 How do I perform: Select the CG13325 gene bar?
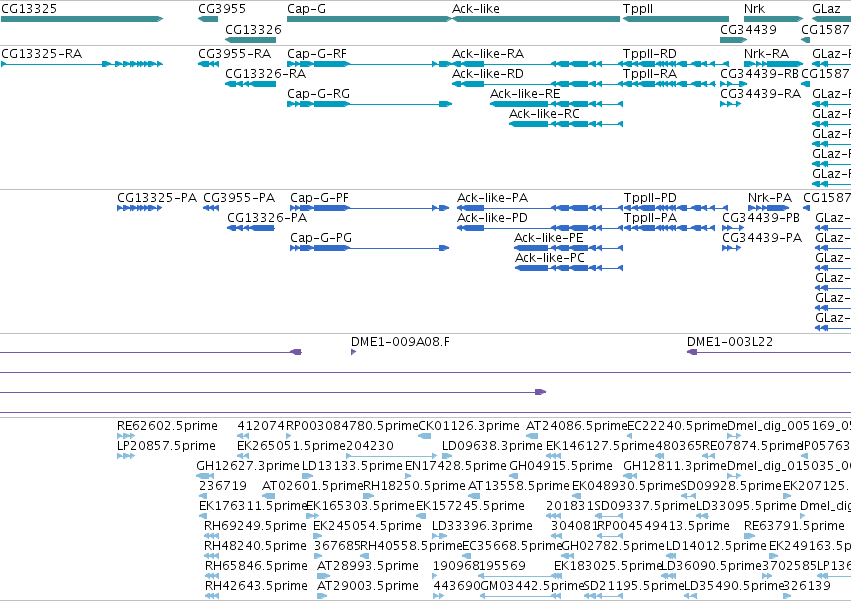(81, 19)
